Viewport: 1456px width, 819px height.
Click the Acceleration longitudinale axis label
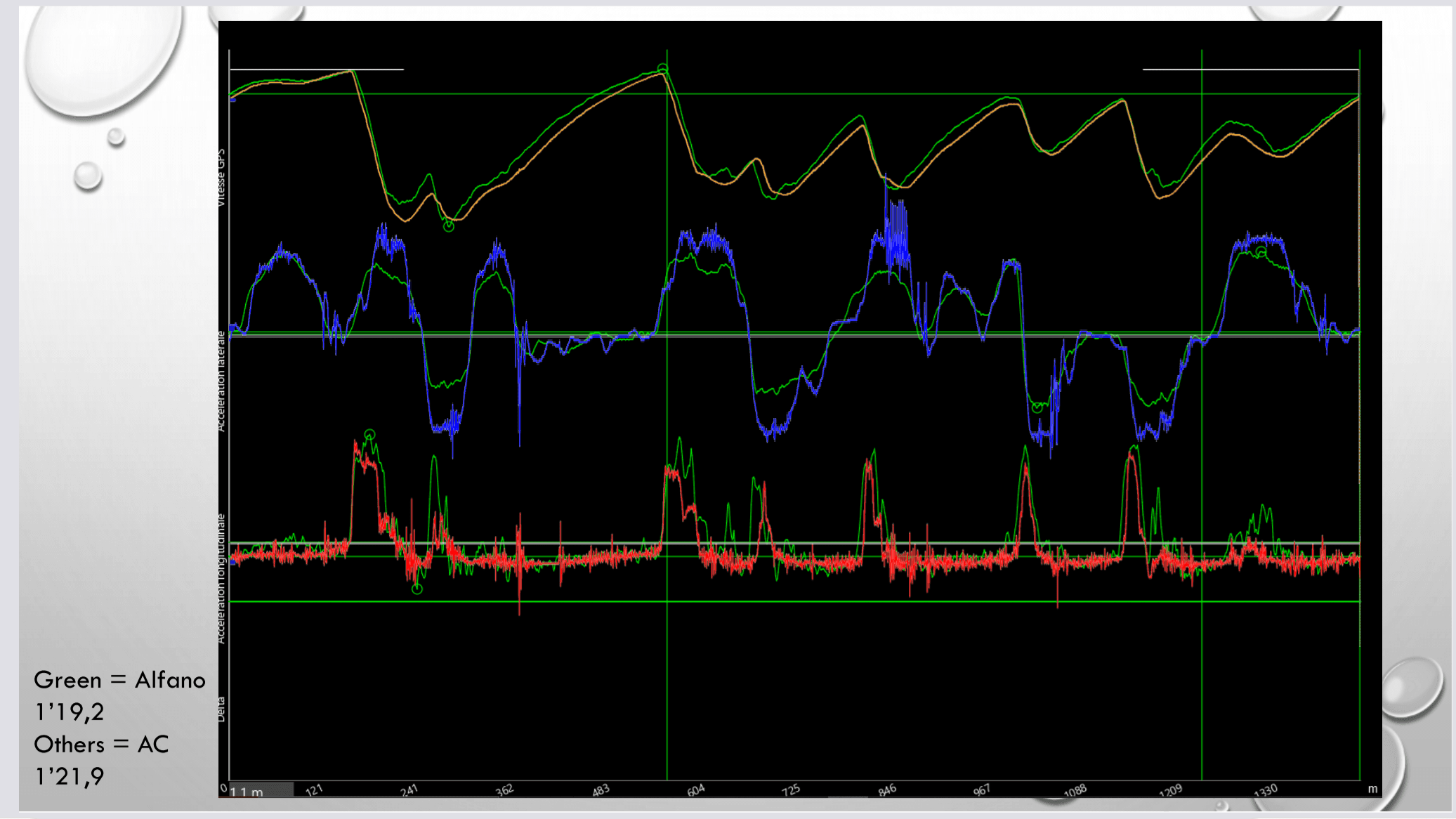click(221, 579)
